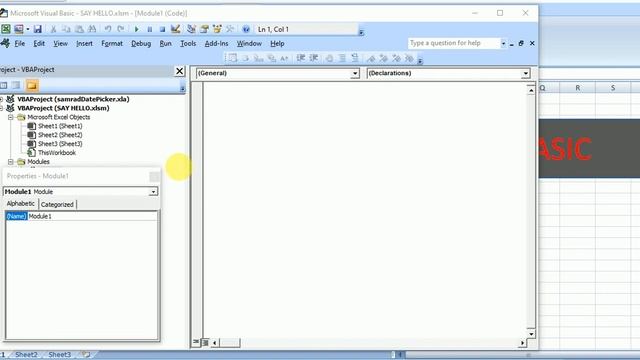Click the Insert UserForm toolbar icon

coord(18,29)
